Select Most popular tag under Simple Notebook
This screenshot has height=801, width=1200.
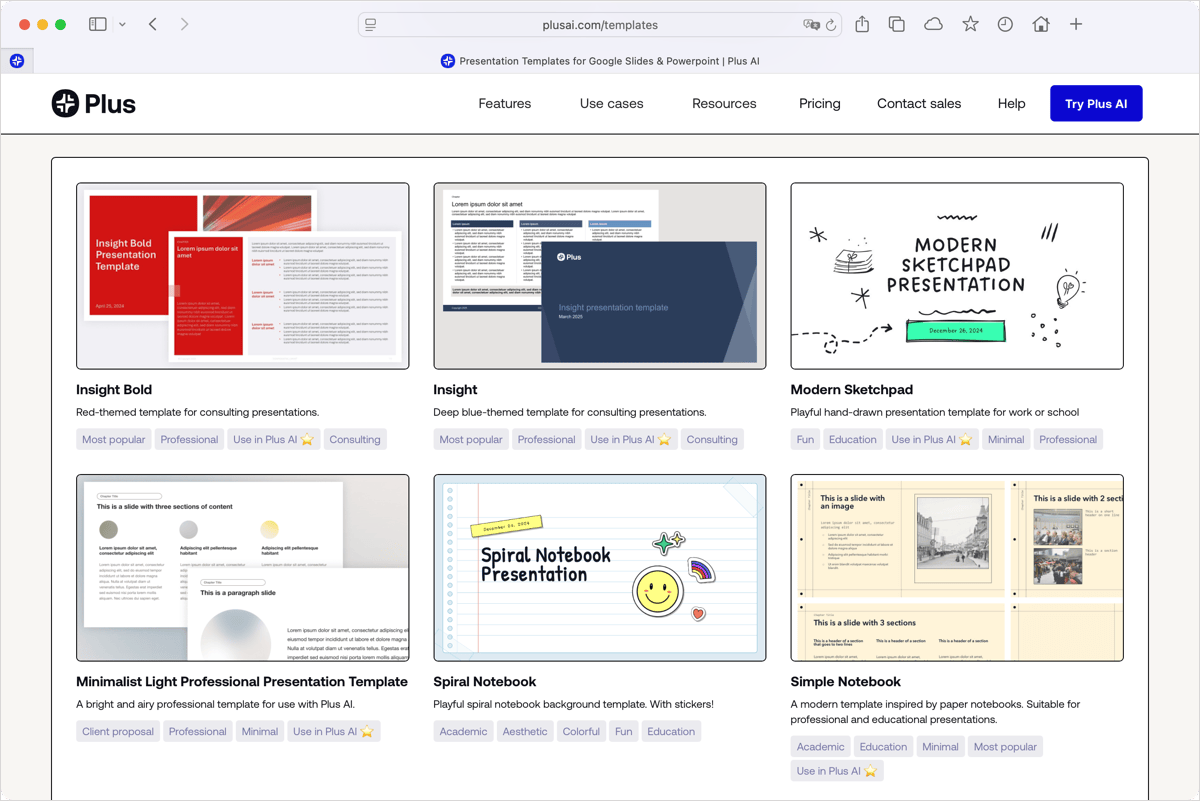[x=1005, y=746]
